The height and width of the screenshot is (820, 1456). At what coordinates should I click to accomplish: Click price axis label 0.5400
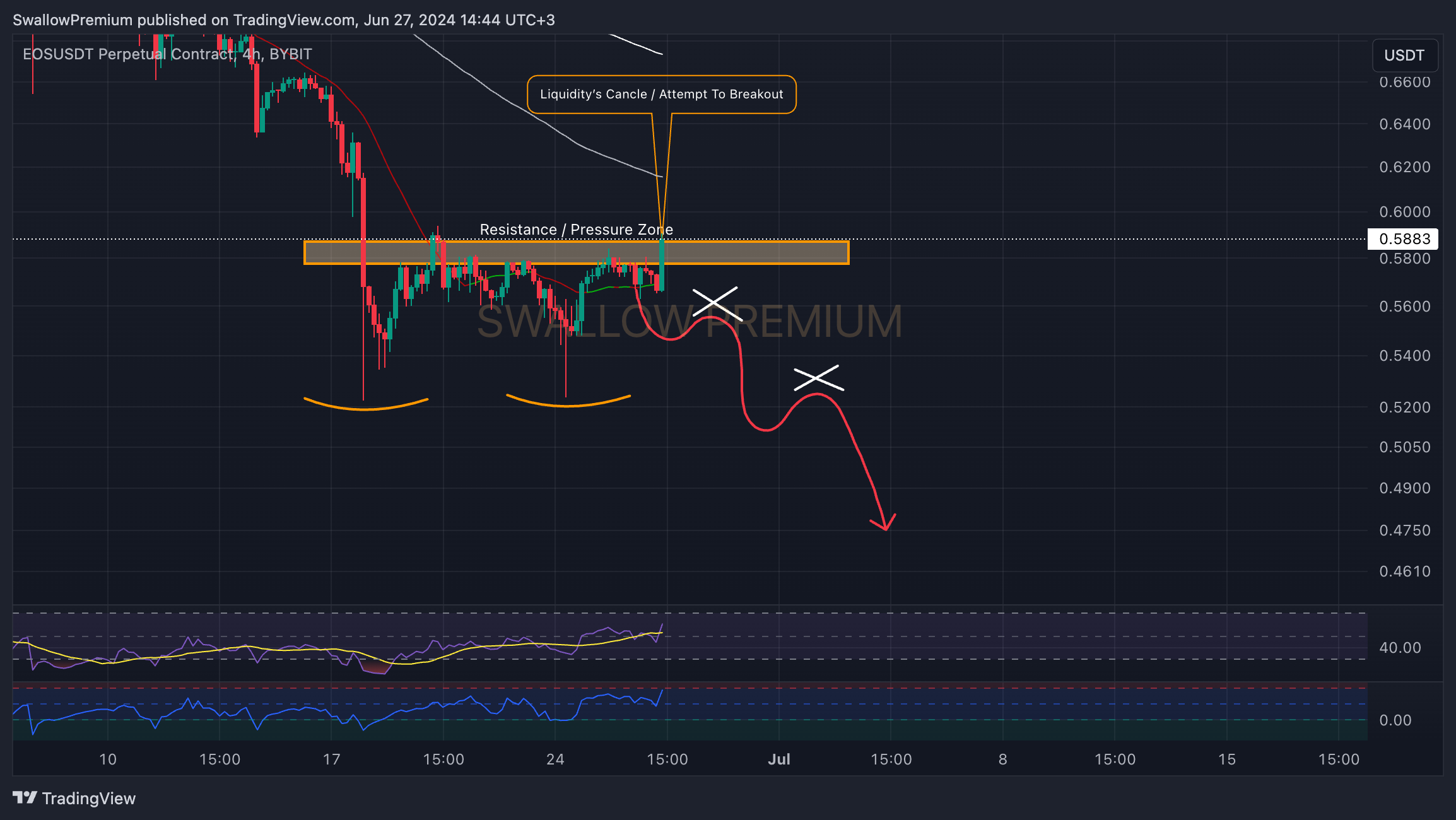pos(1405,356)
